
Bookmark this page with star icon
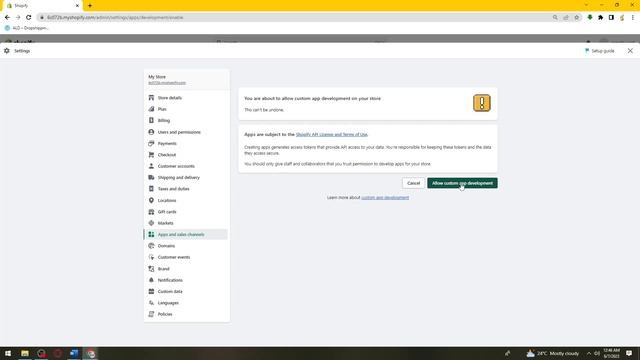[576, 18]
